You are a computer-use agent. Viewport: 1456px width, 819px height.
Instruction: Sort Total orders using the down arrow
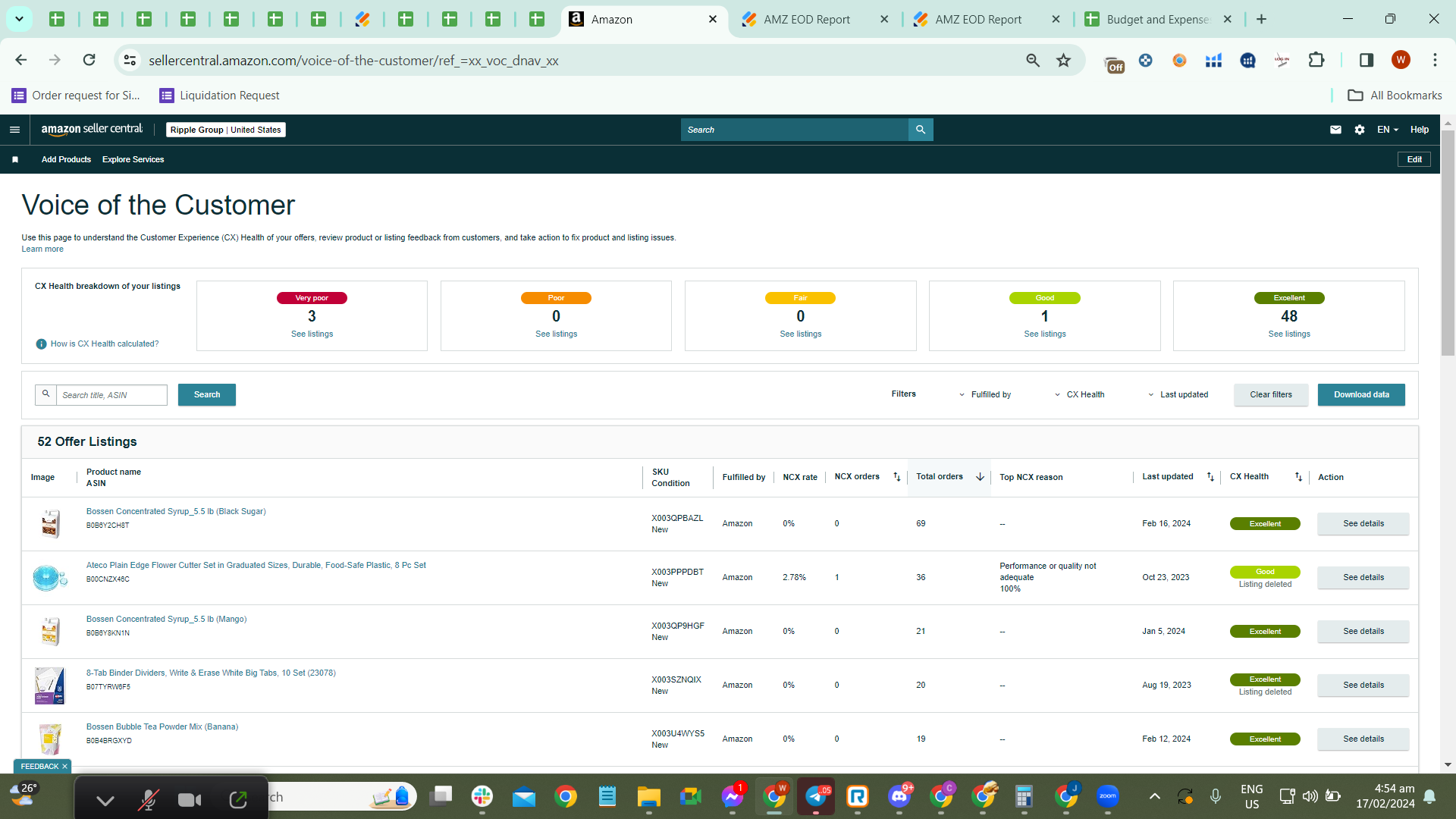click(x=980, y=477)
